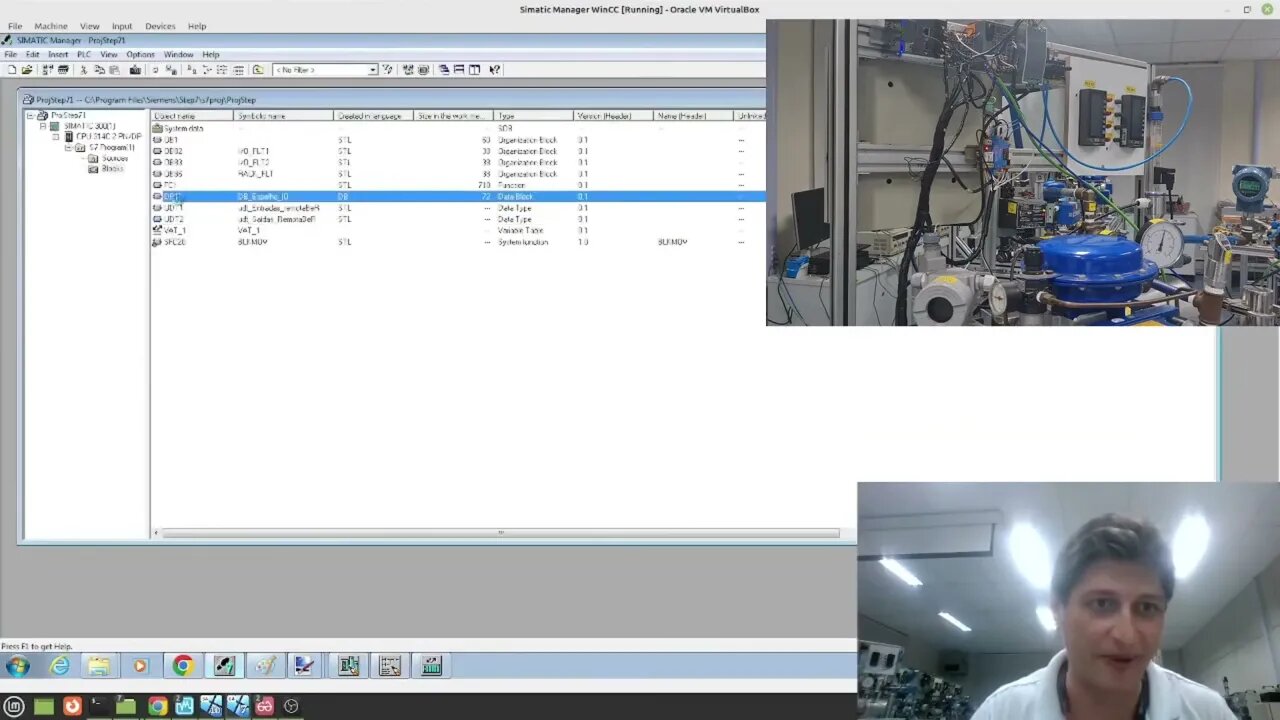Select the FC1 function row
1280x720 pixels.
[458, 185]
